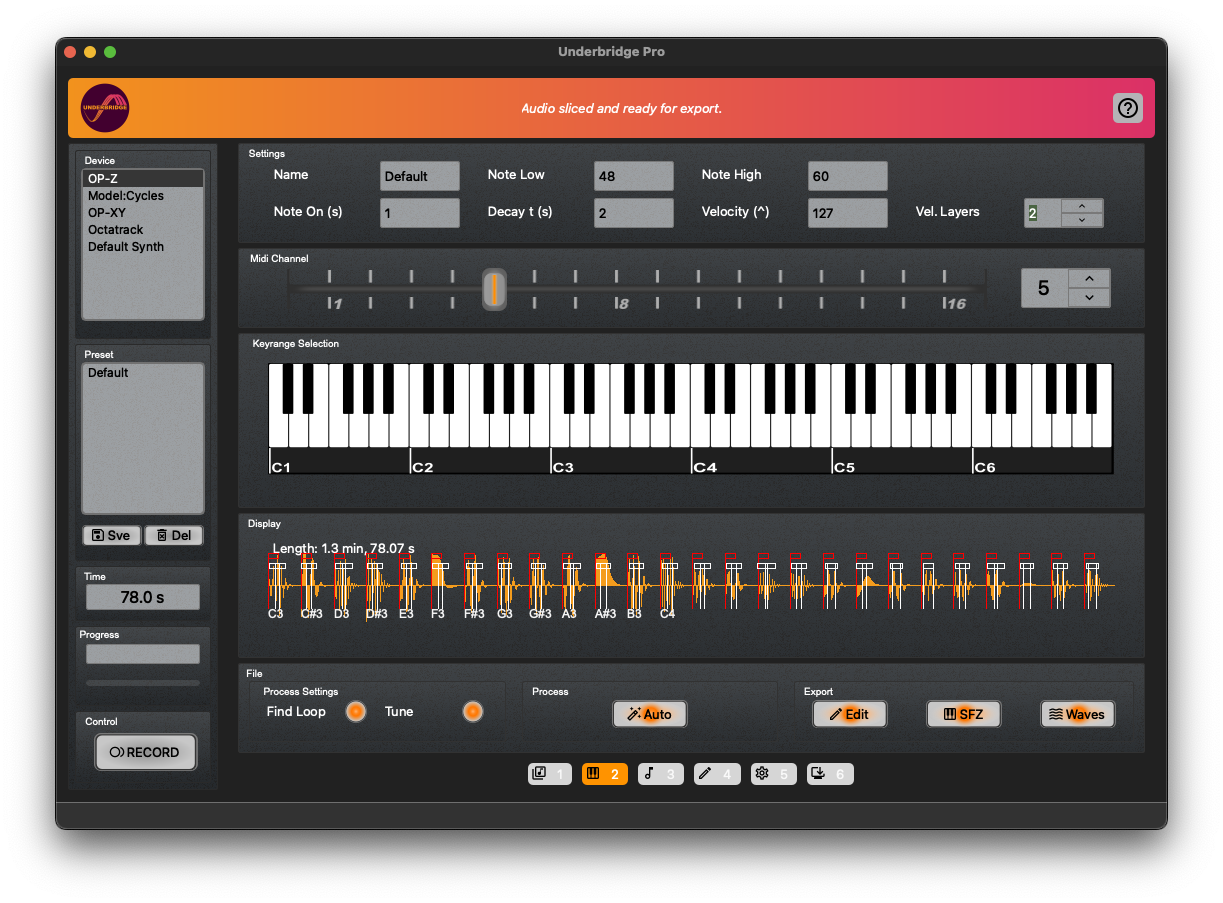The image size is (1223, 903).
Task: Click the Note Low field
Action: 634,176
